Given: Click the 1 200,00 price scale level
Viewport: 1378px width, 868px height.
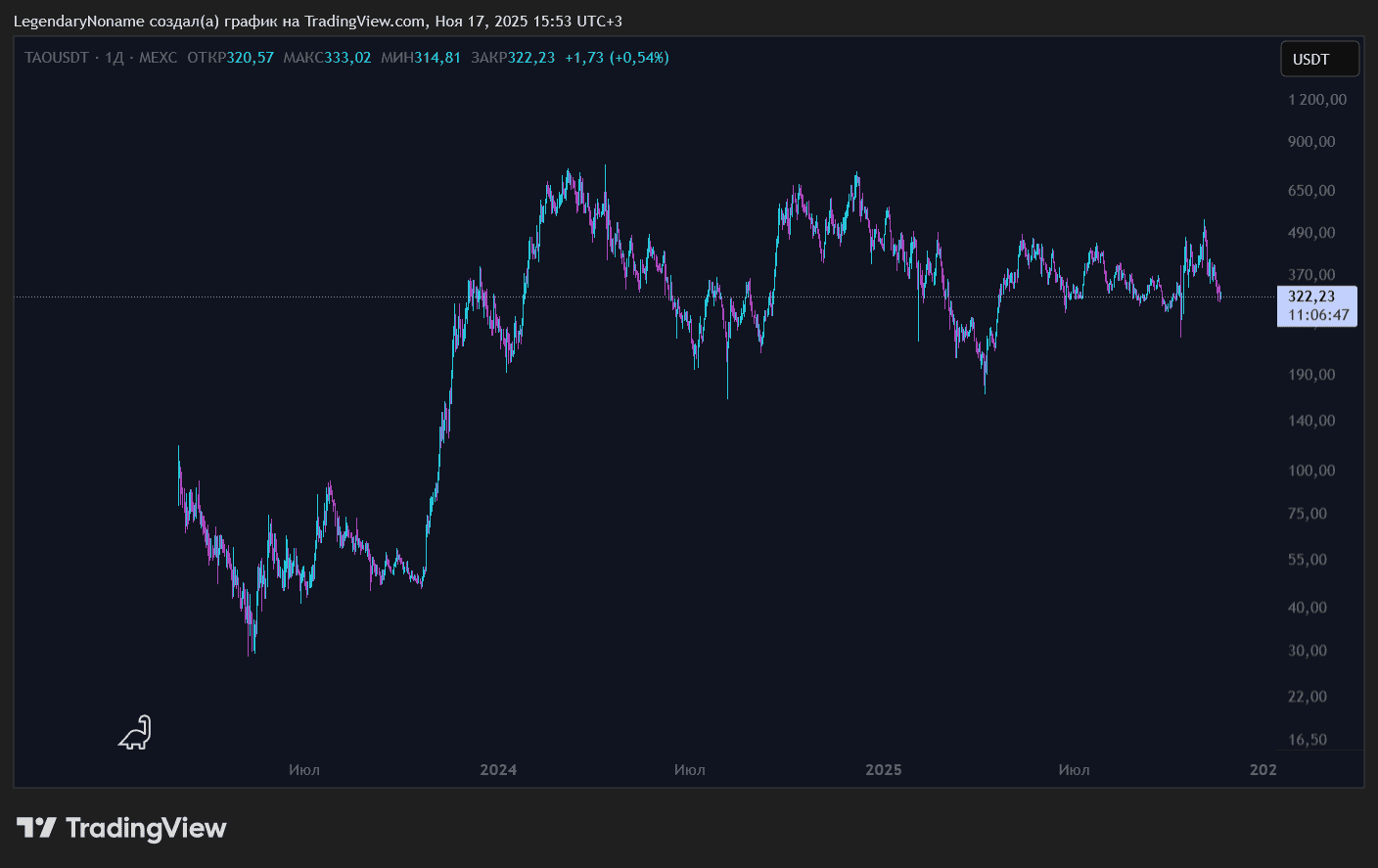Looking at the screenshot, I should pos(1317,100).
